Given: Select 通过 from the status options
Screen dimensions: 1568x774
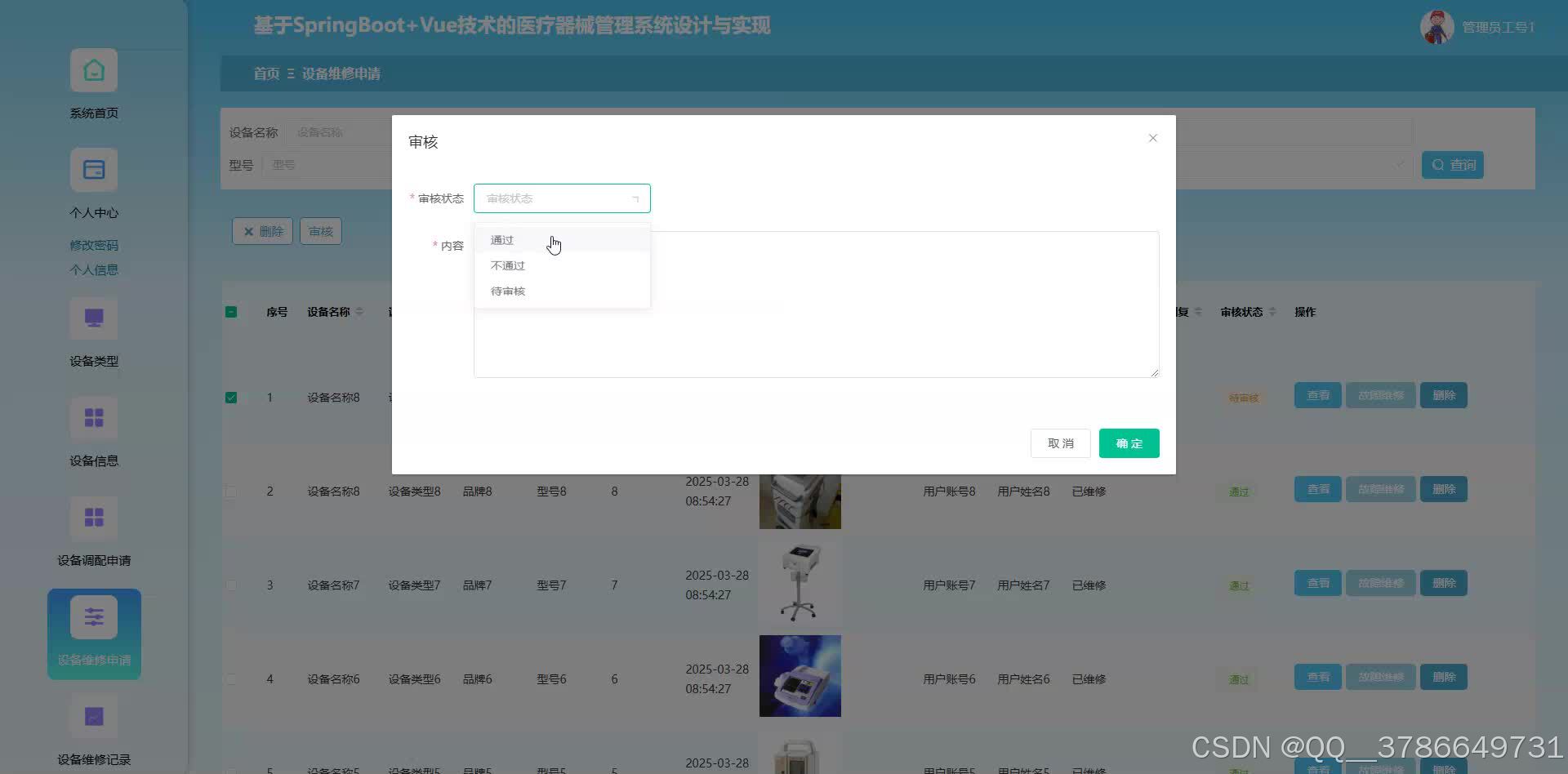Looking at the screenshot, I should click(x=501, y=239).
